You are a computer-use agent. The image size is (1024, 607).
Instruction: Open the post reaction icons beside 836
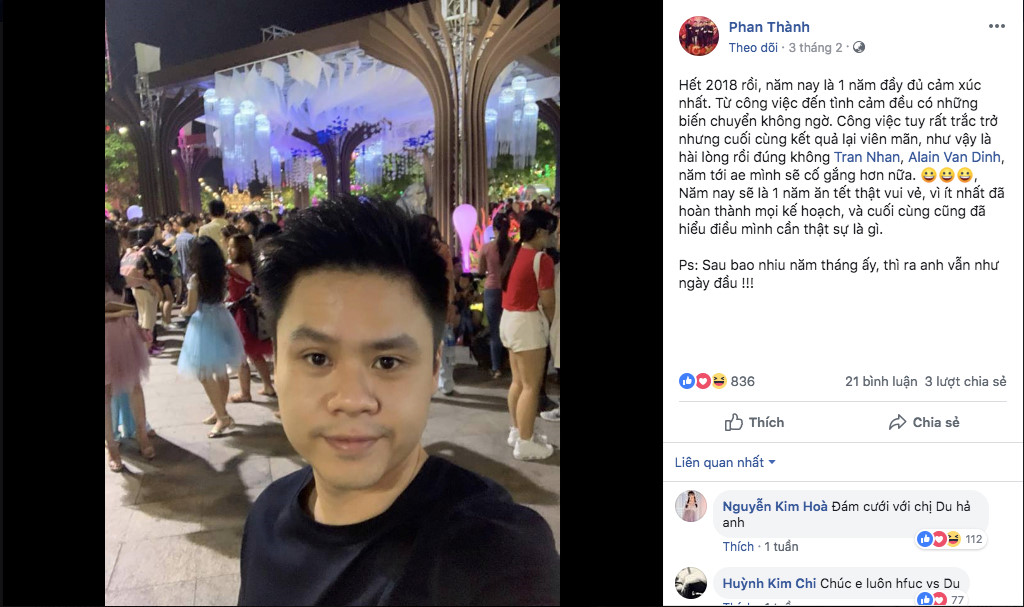[x=703, y=381]
